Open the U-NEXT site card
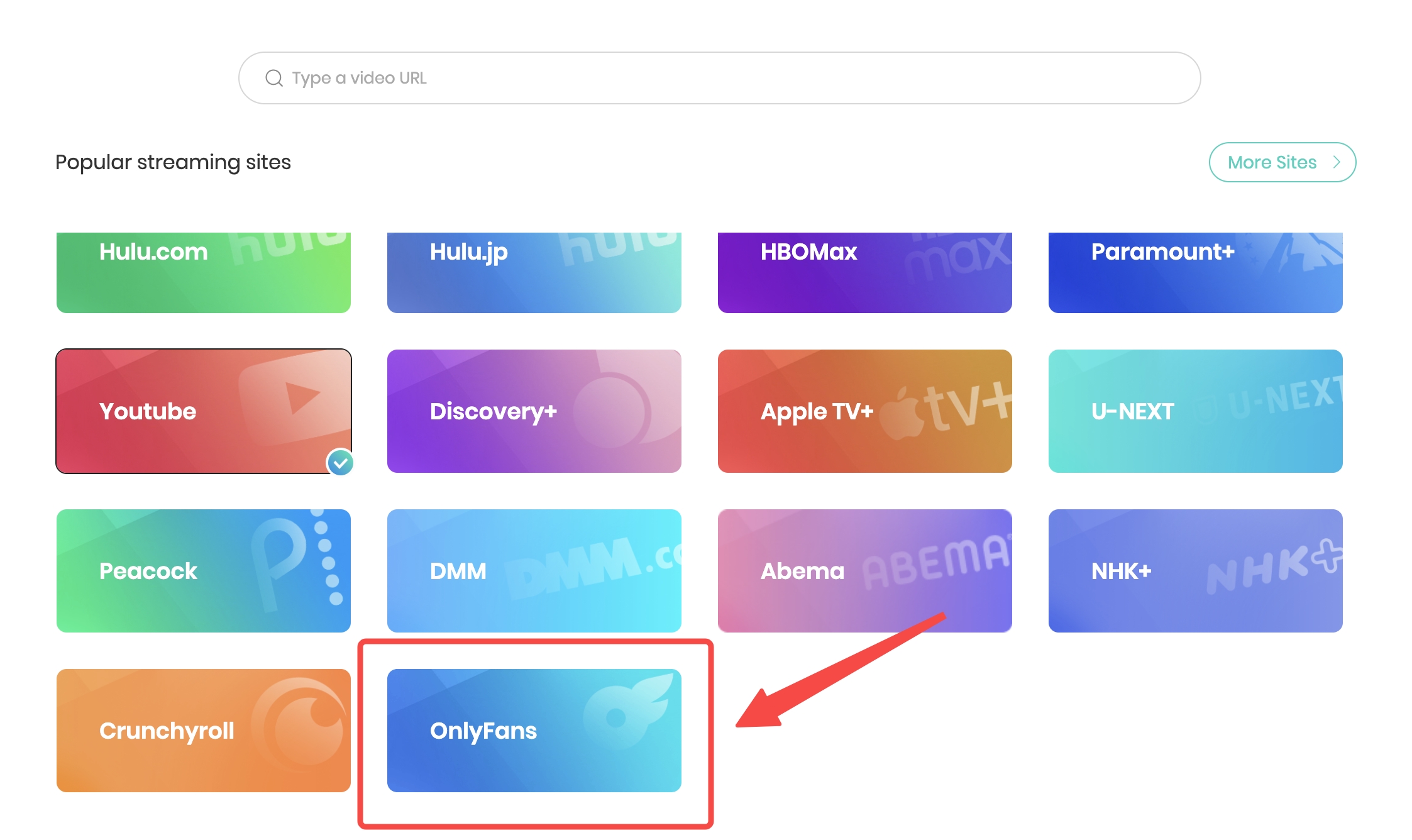The image size is (1412, 840). click(x=1196, y=411)
